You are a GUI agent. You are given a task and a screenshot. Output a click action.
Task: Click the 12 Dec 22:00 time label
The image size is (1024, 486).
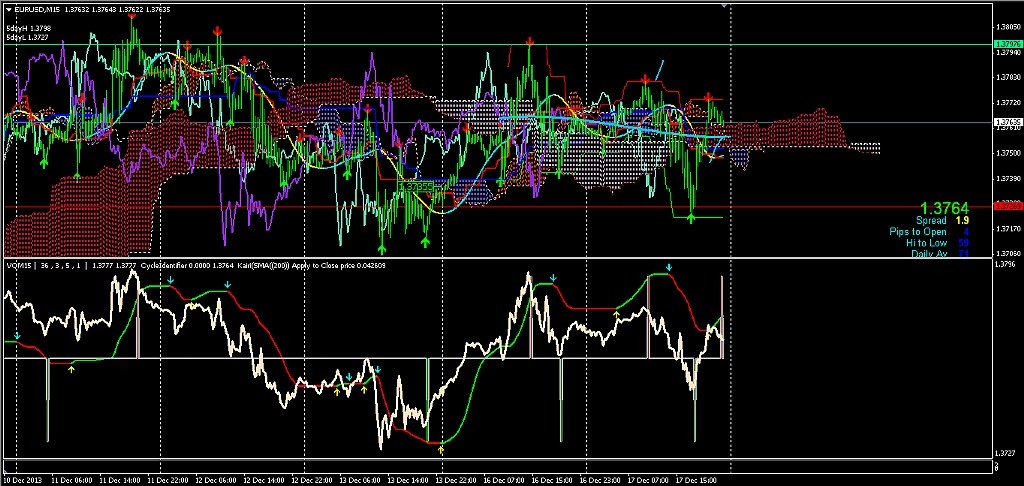click(x=314, y=480)
